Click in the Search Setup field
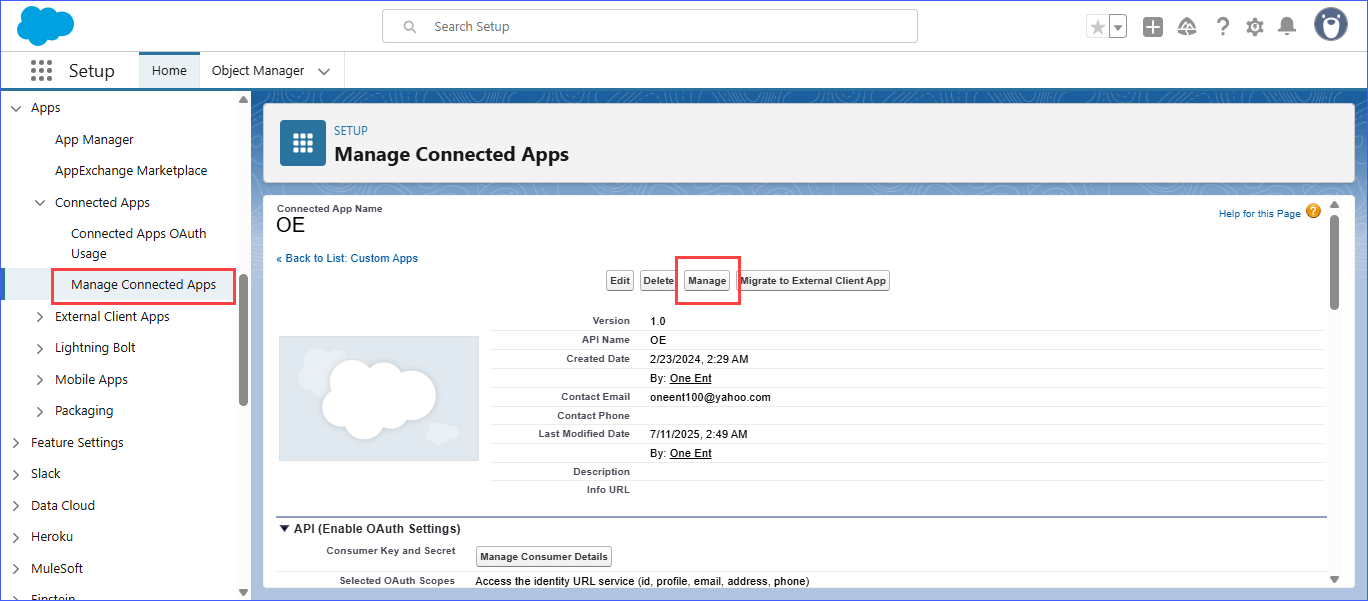 coord(650,27)
